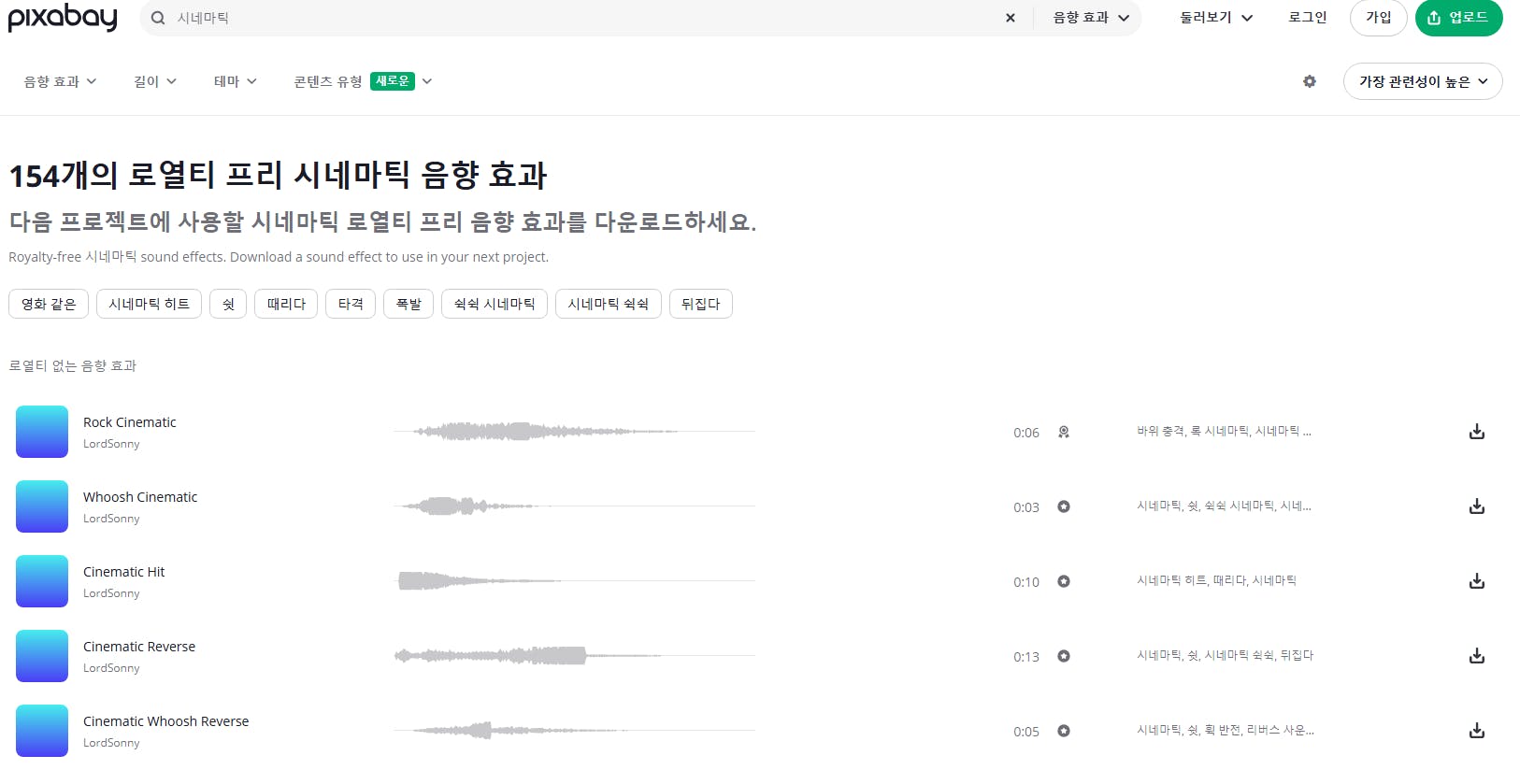Open the settings gear icon
The width and height of the screenshot is (1520, 784).
tap(1310, 81)
